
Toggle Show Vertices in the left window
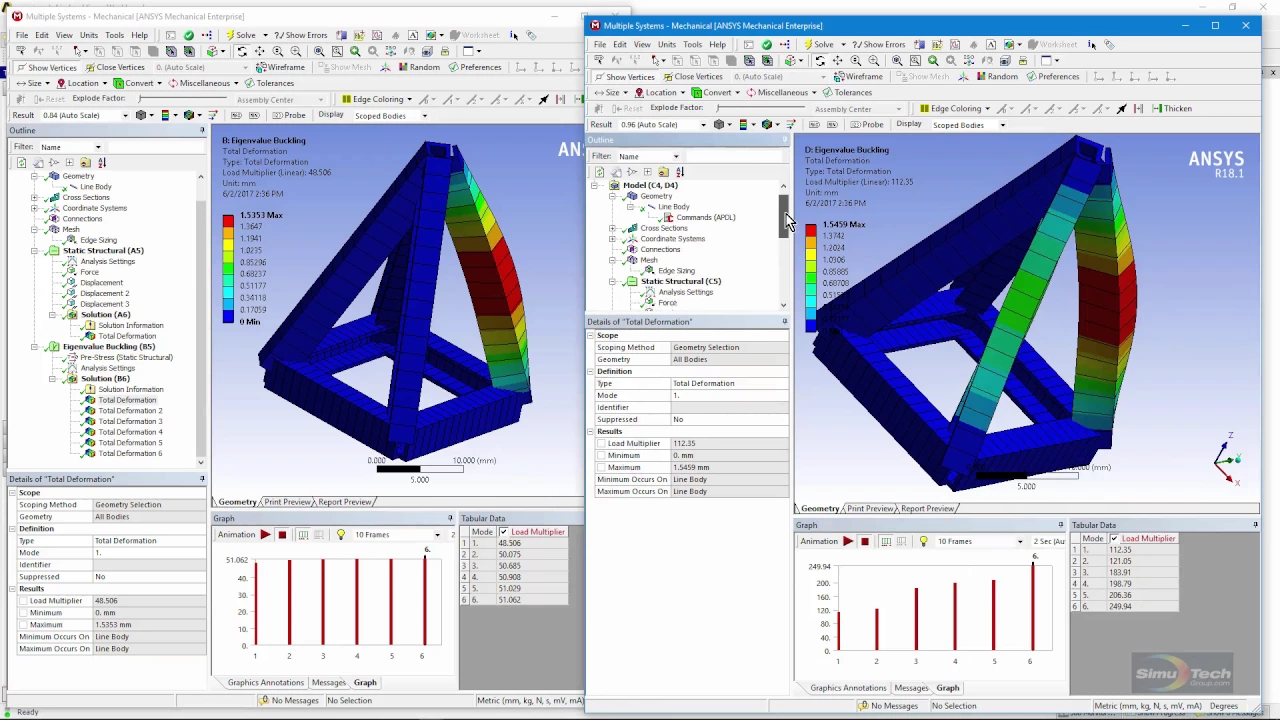(45, 67)
